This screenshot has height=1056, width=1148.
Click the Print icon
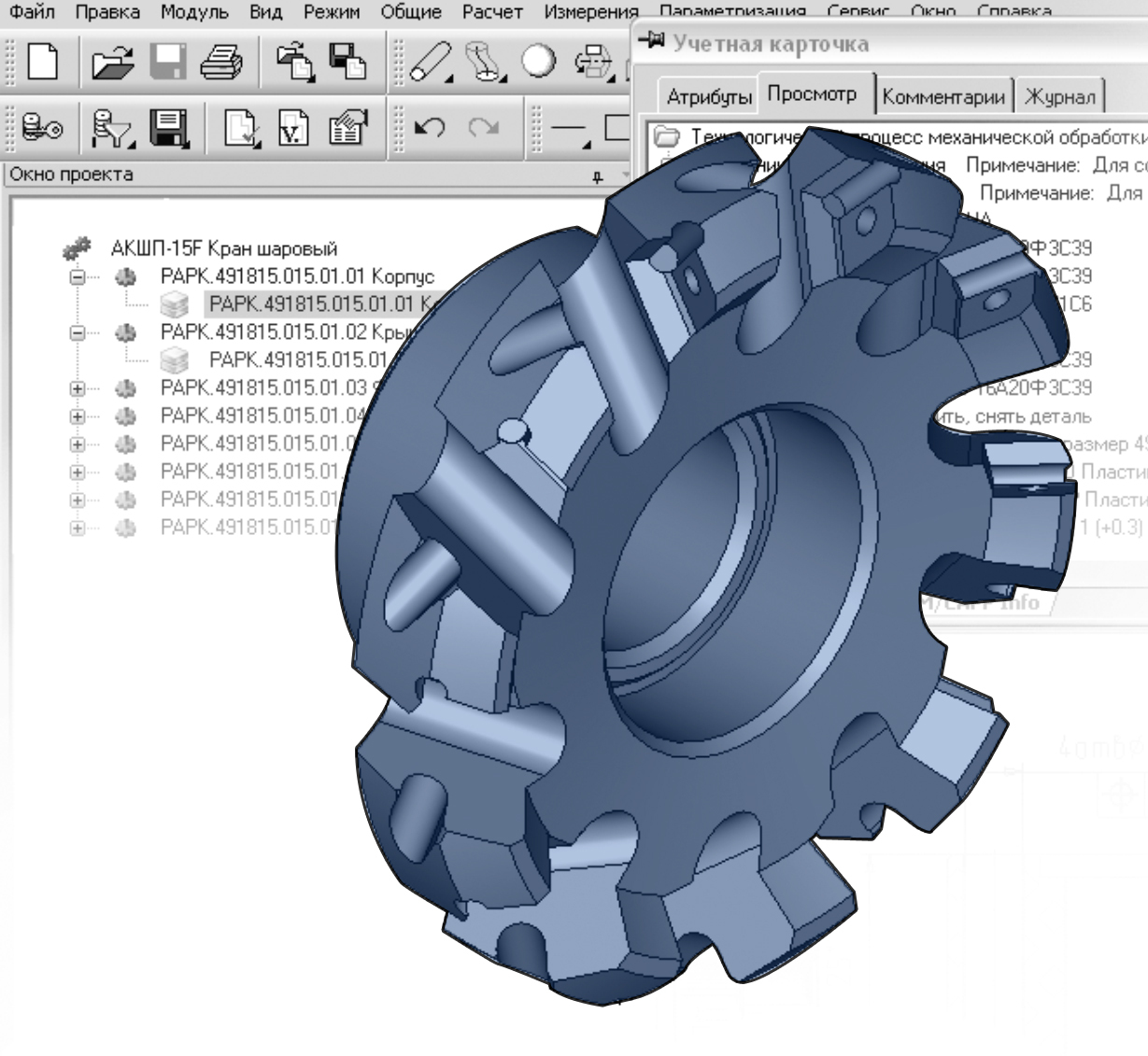coord(220,63)
